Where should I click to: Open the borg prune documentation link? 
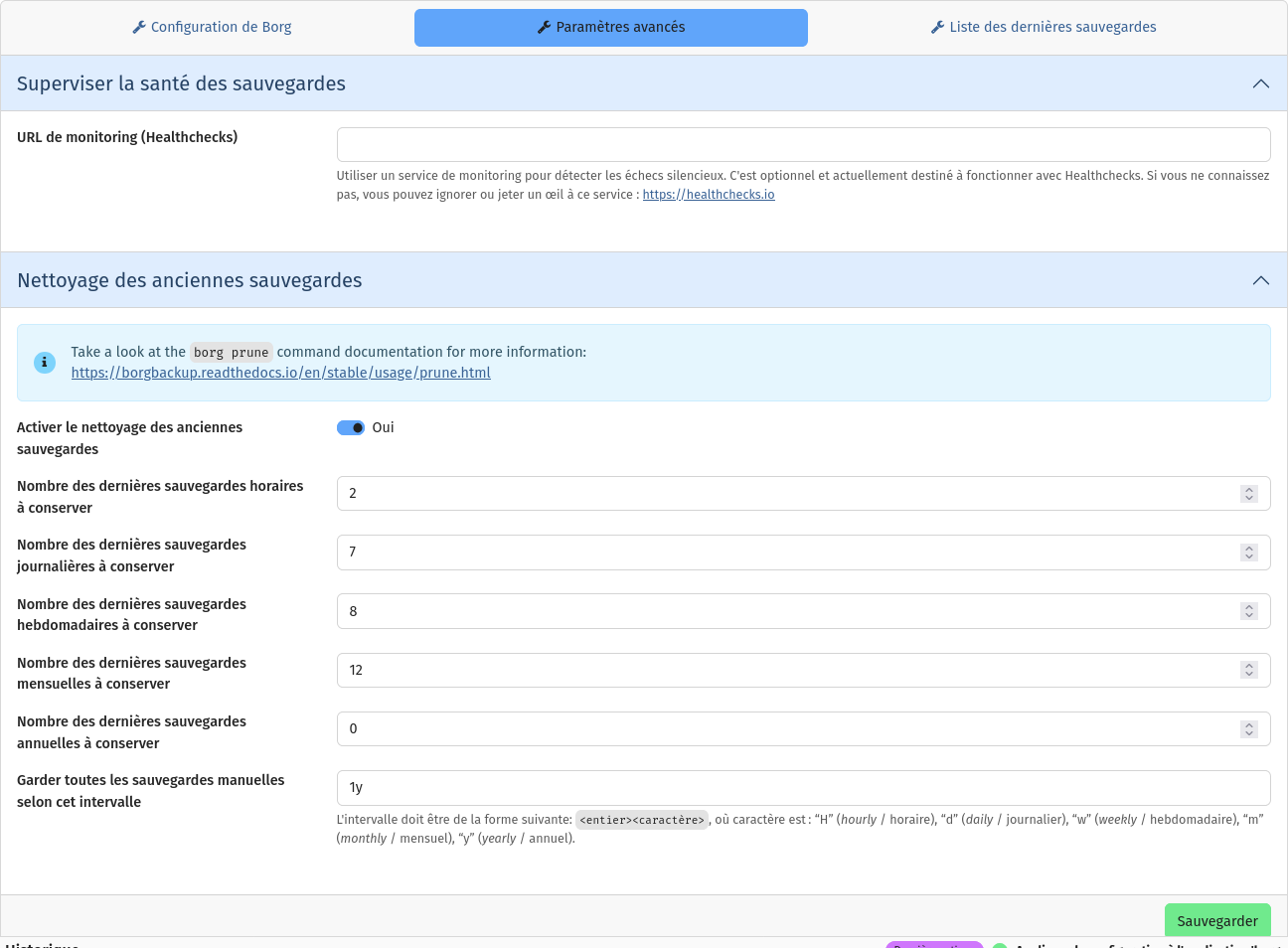281,373
